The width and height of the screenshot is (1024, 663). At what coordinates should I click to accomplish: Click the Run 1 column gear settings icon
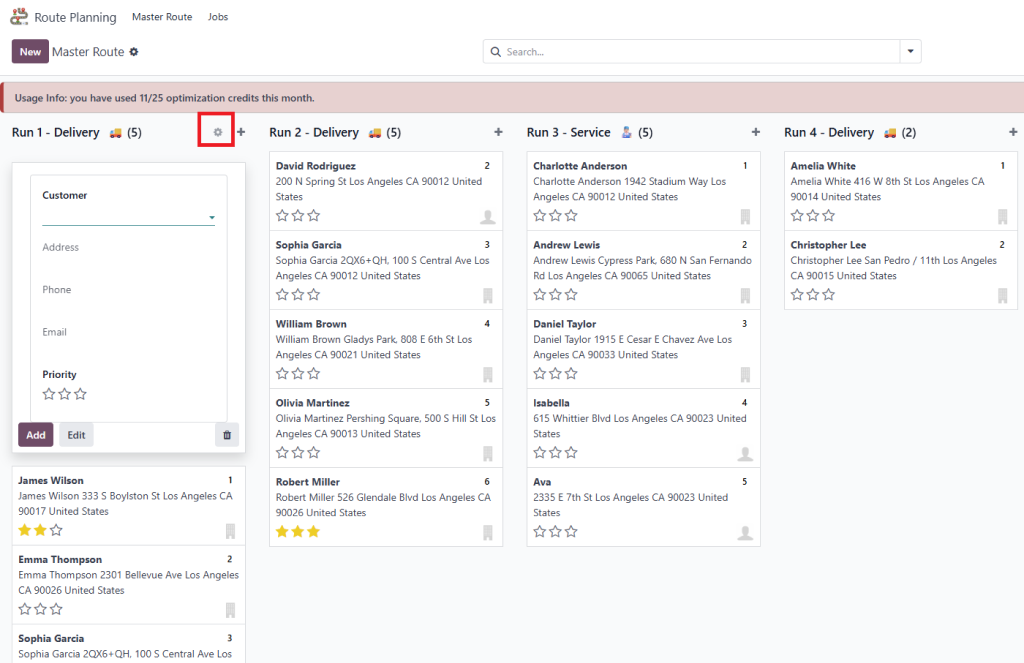click(x=218, y=132)
